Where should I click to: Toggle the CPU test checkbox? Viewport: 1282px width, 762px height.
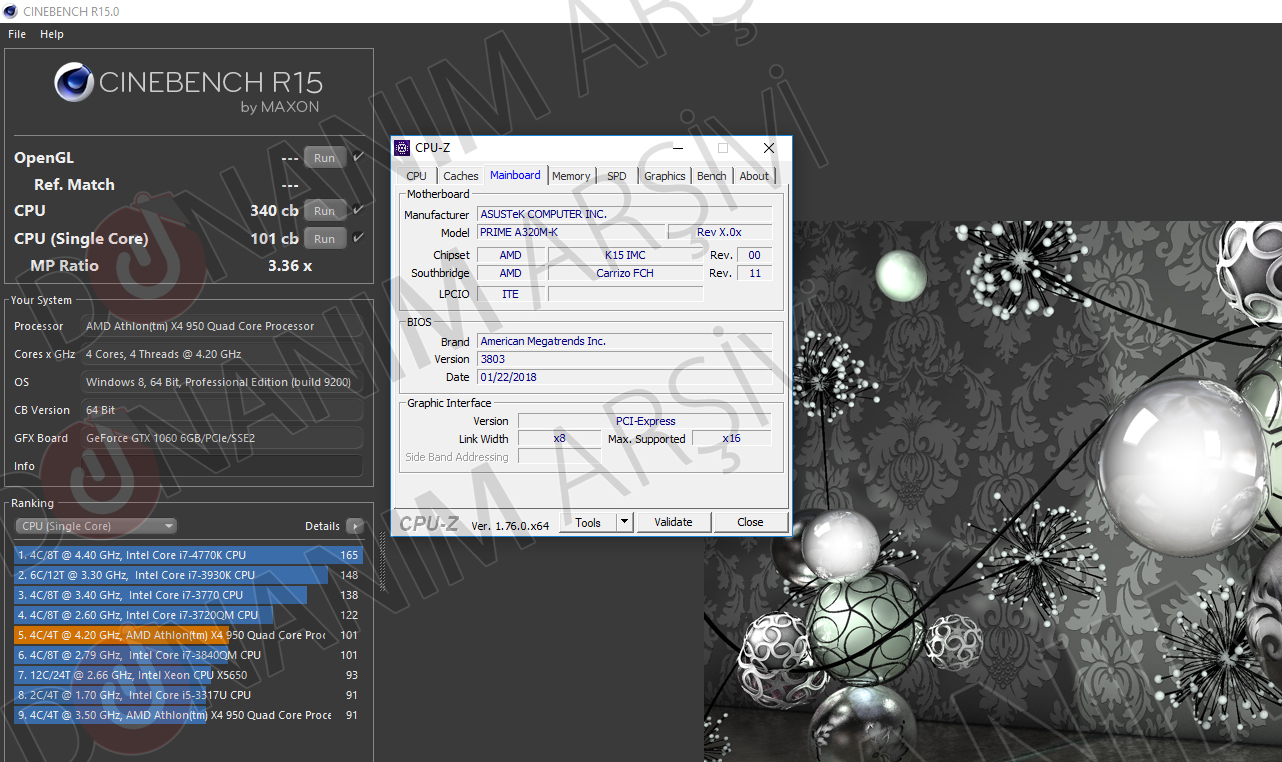pyautogui.click(x=358, y=210)
